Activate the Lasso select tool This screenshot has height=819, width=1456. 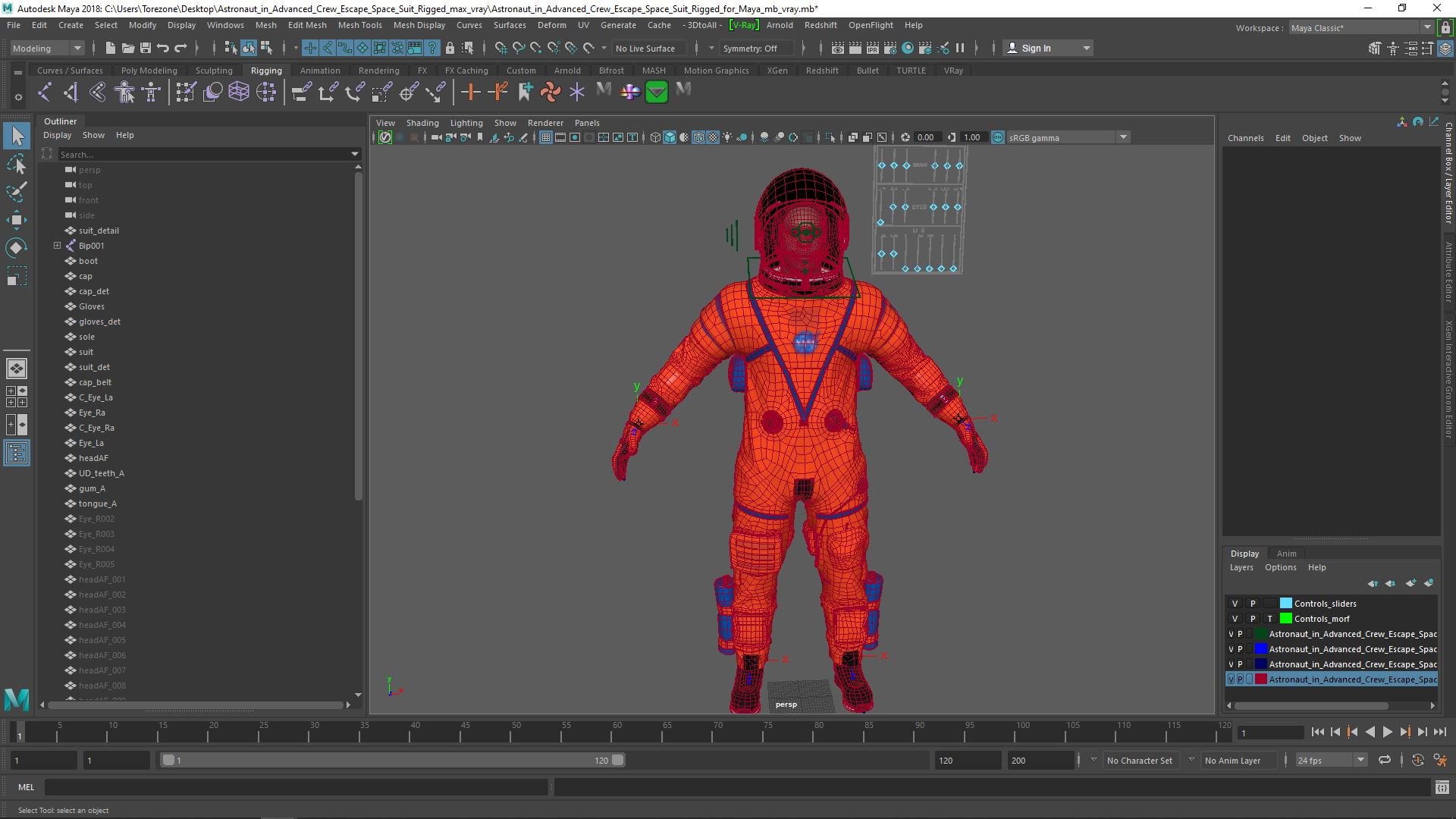tap(17, 165)
